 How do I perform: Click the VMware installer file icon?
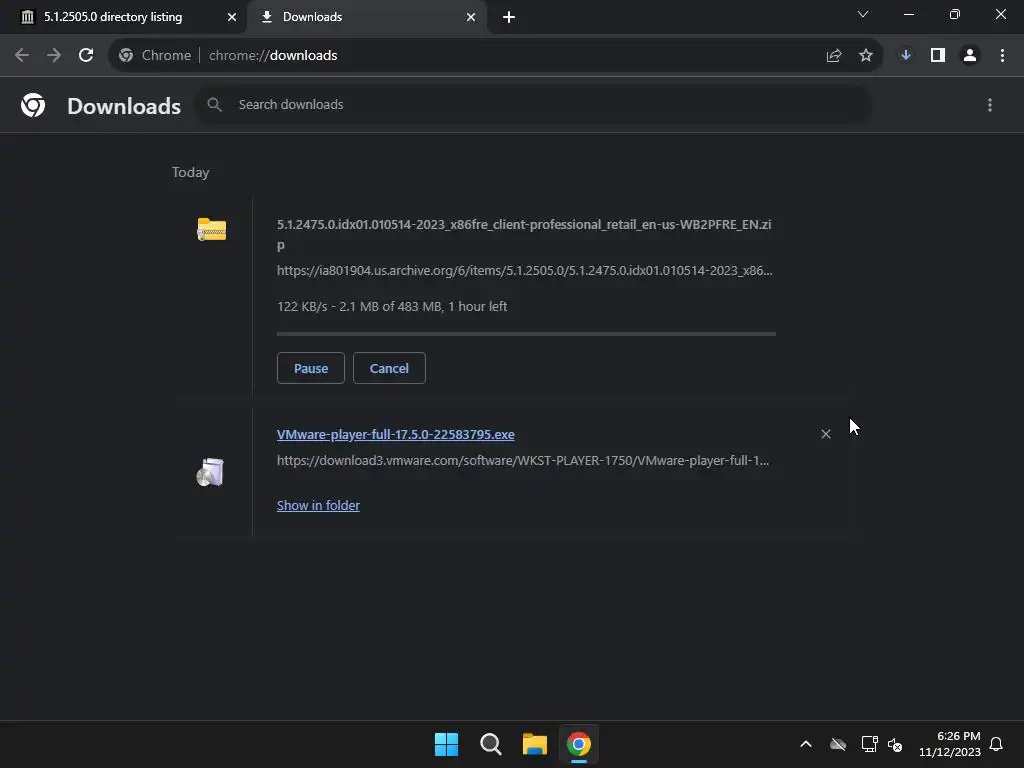point(210,472)
